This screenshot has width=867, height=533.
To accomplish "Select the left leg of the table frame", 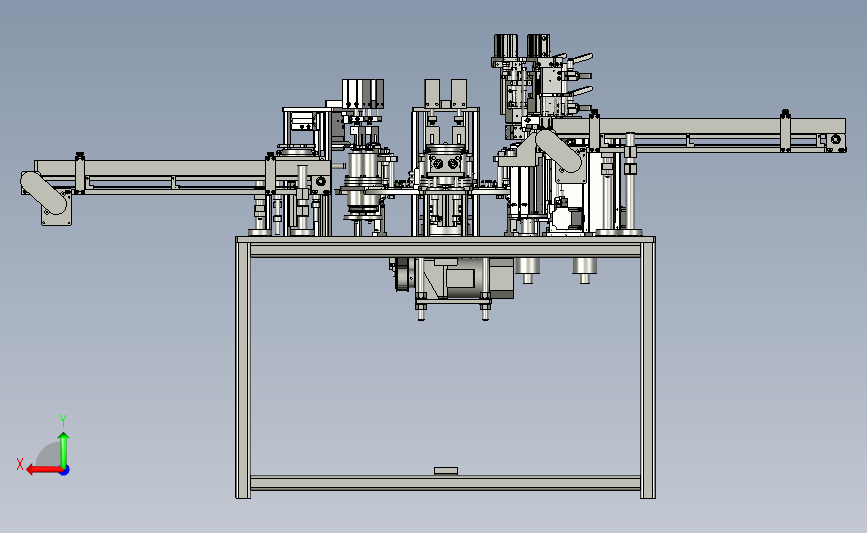I will point(243,368).
